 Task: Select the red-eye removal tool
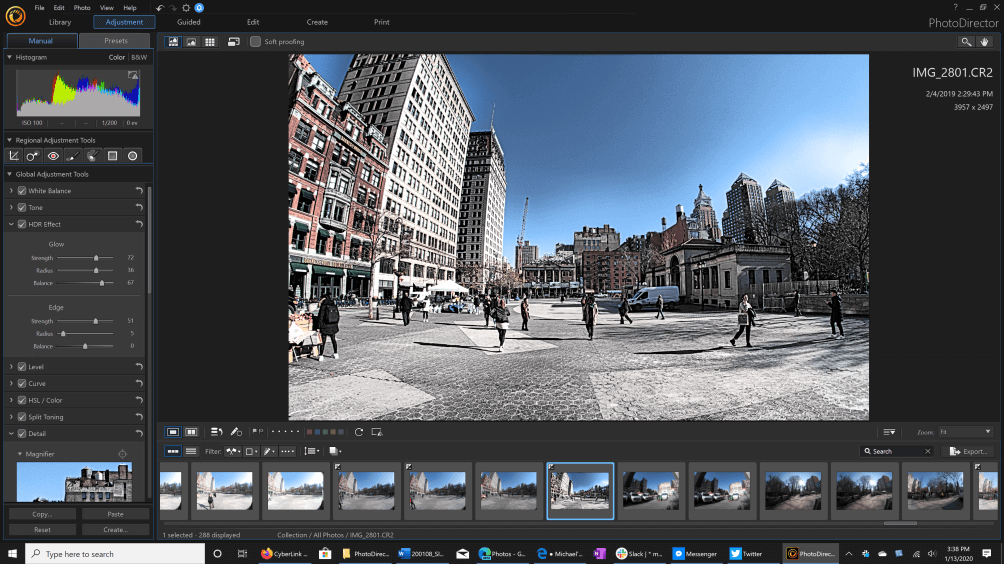[53, 156]
